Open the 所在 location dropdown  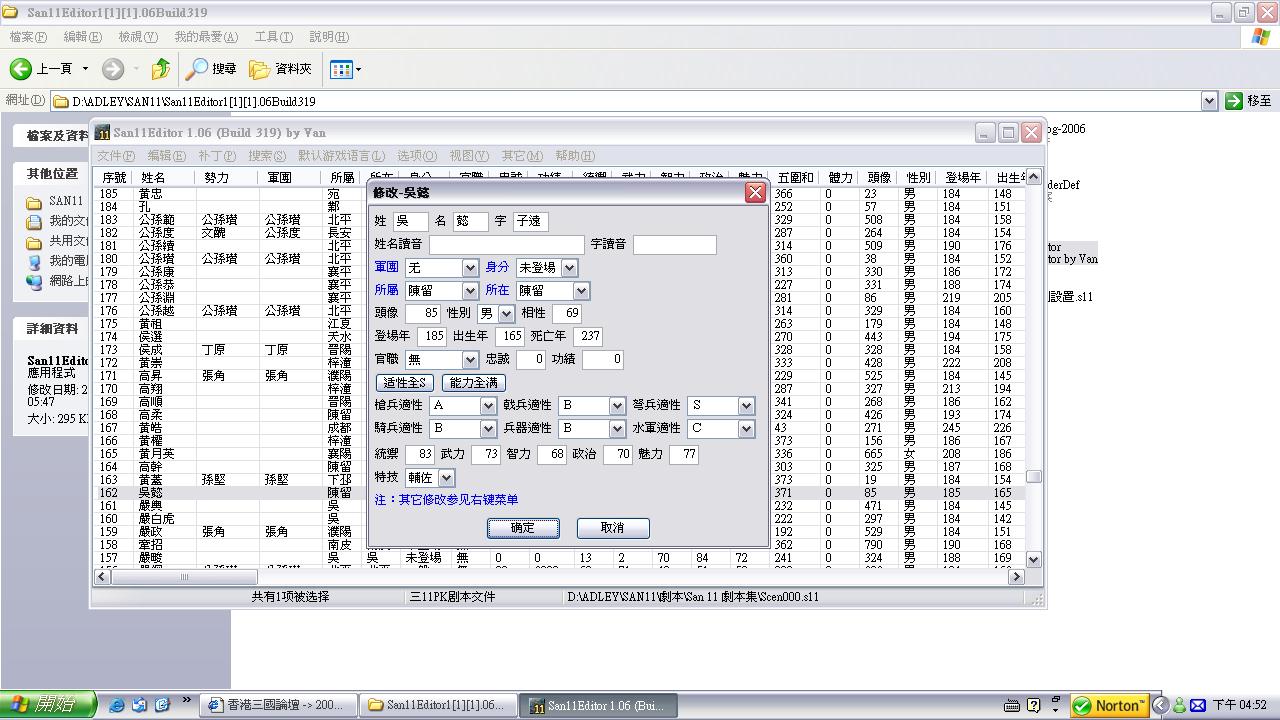click(x=581, y=291)
